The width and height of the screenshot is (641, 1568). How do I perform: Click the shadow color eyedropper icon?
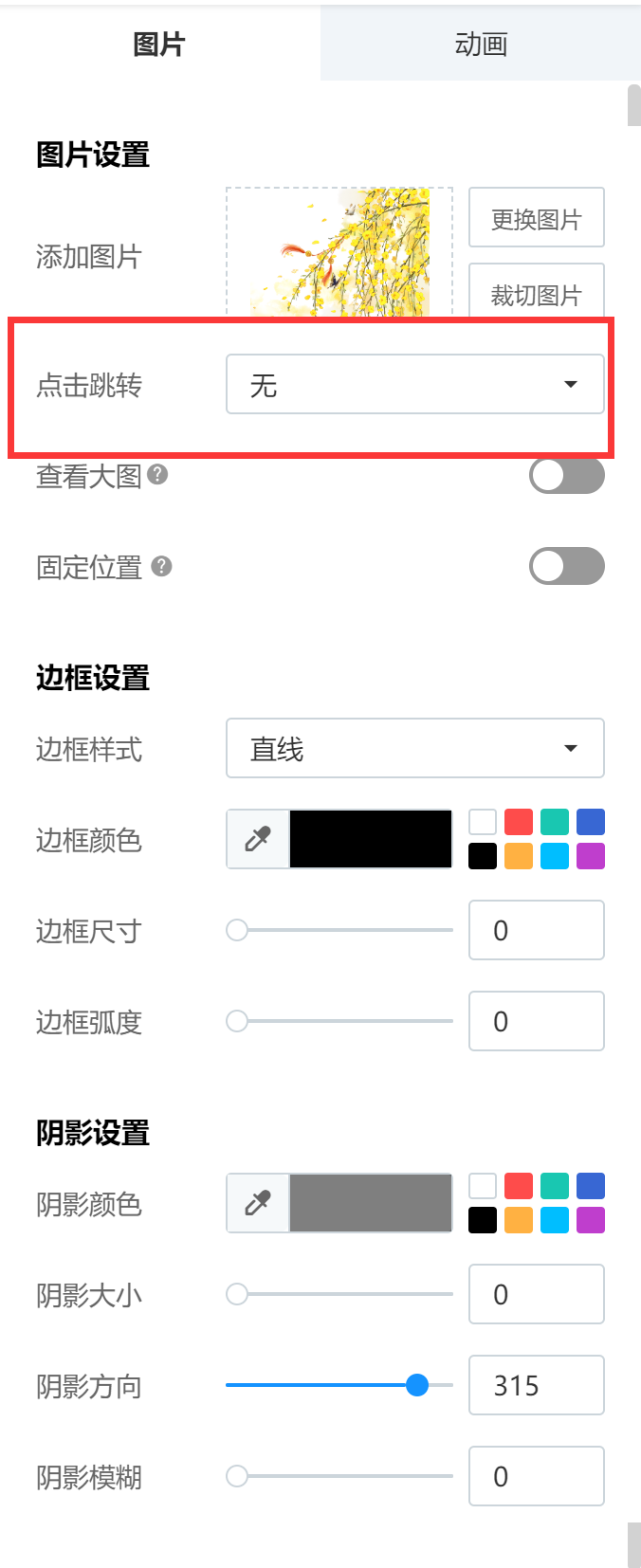click(x=258, y=1203)
